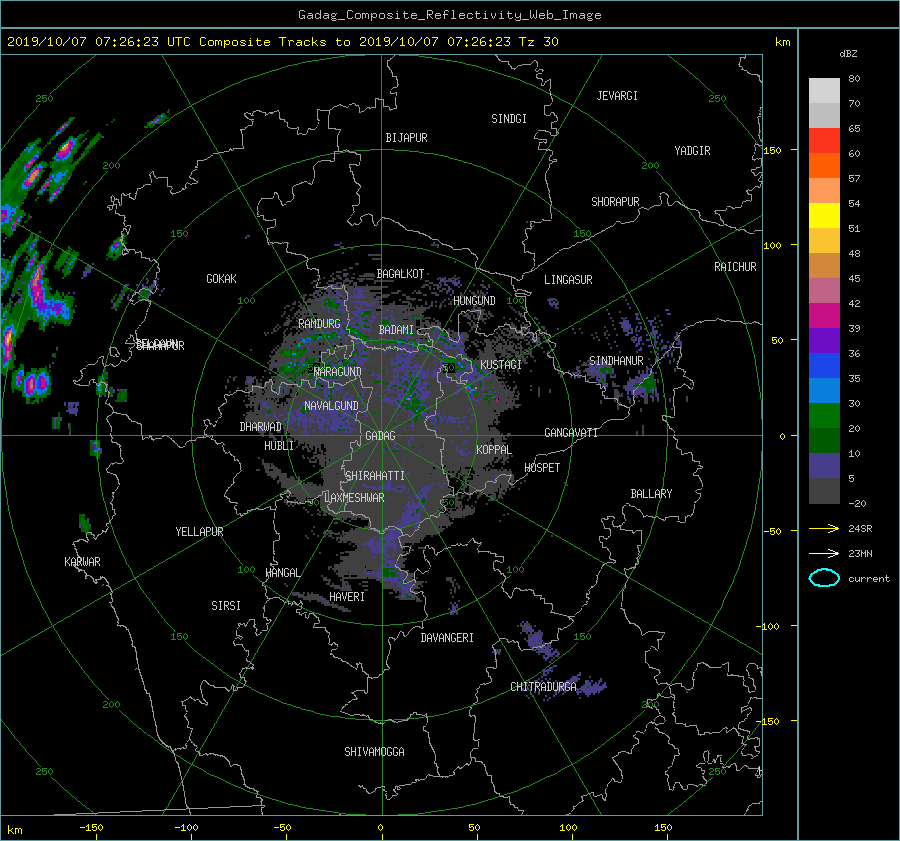The height and width of the screenshot is (841, 900).
Task: Click the SHORAPUR city label
Action: click(615, 202)
